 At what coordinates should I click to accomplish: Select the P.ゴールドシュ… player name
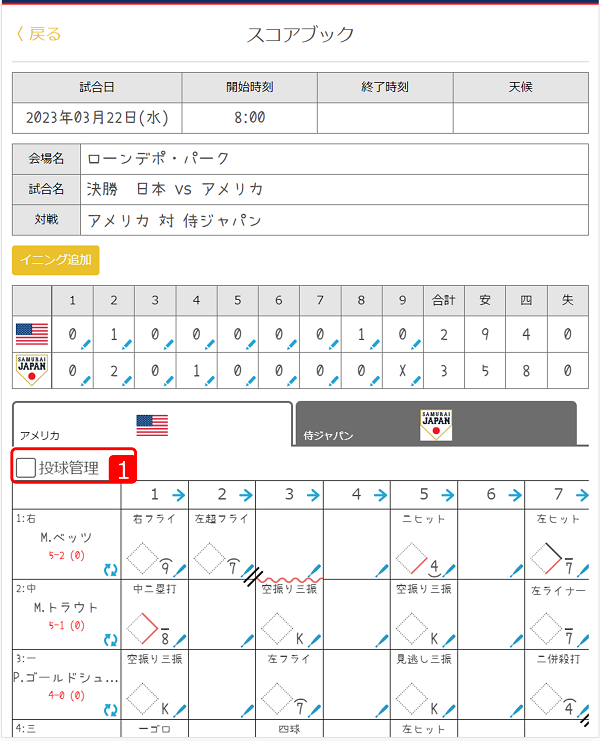[66, 677]
